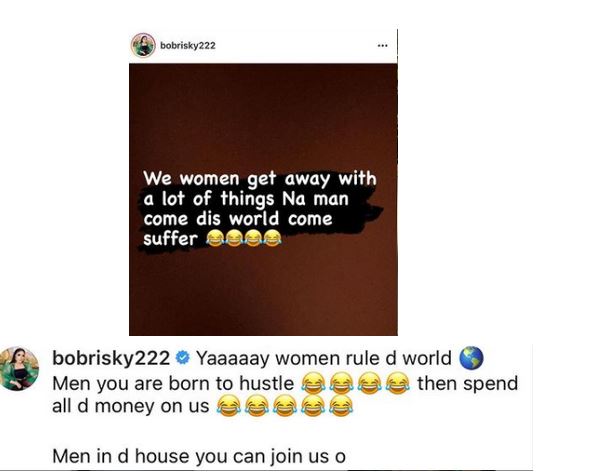Click the dark brown post image
593x472 pixels.
(x=263, y=199)
